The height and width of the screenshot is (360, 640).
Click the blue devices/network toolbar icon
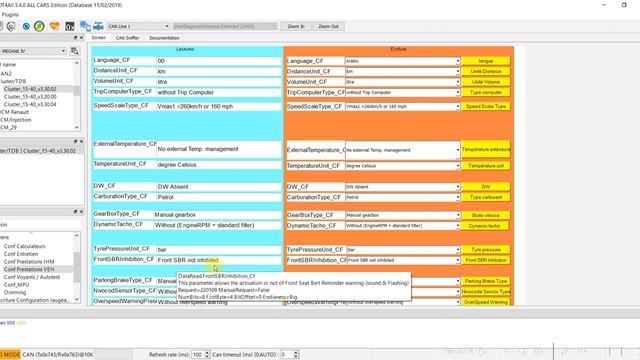tap(85, 26)
